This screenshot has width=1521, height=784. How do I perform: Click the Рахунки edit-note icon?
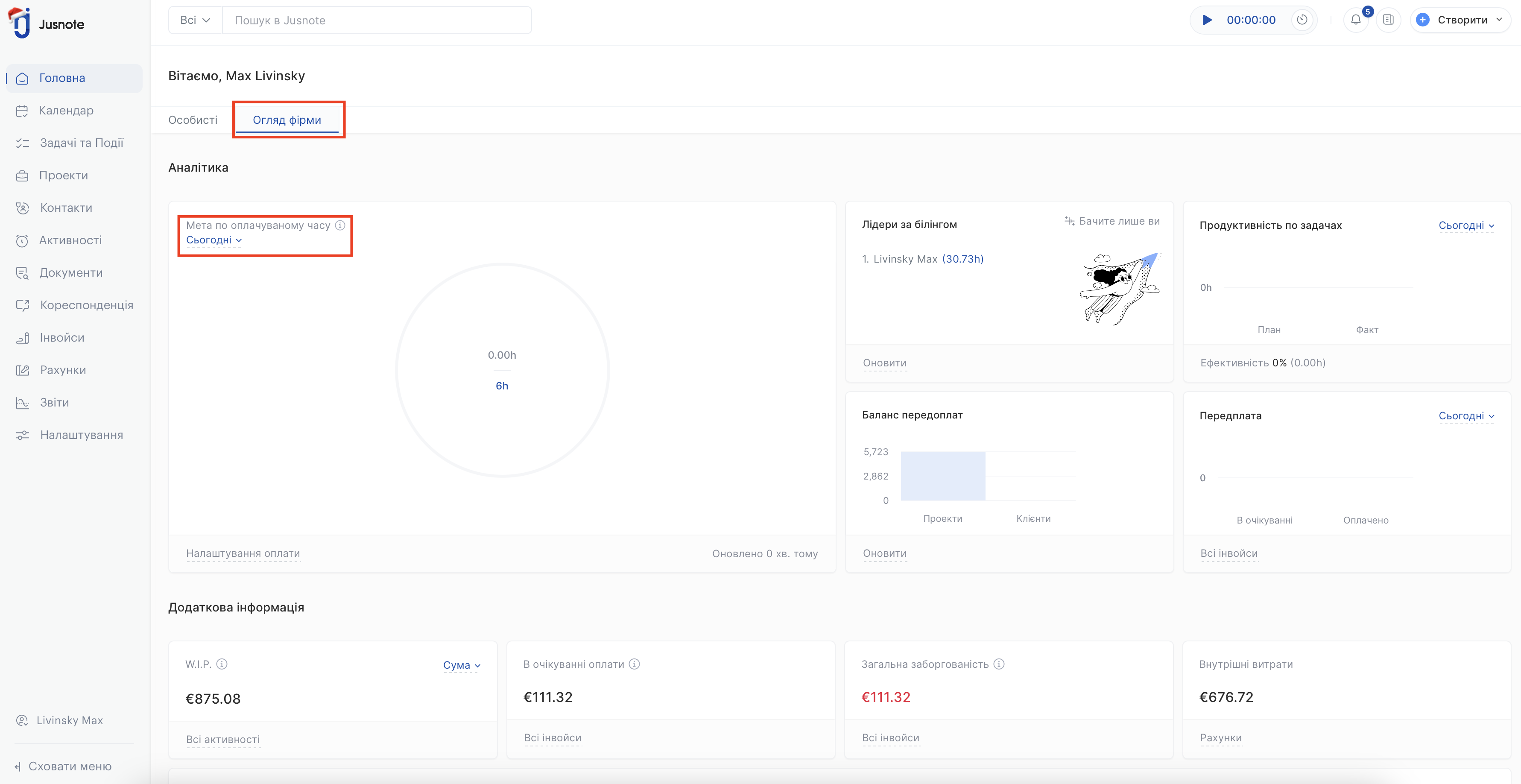point(23,370)
